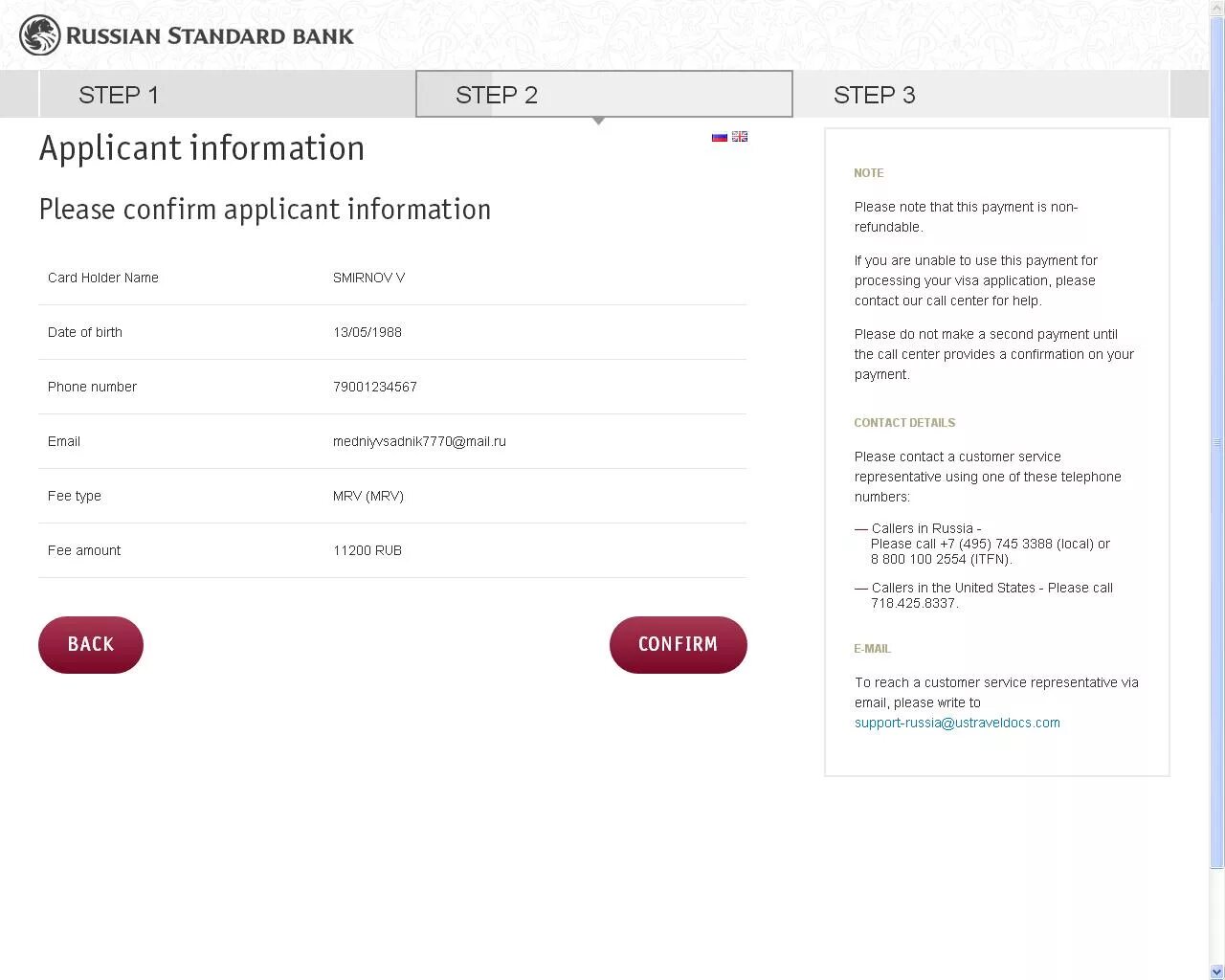Click the Contact Details heading

point(904,422)
